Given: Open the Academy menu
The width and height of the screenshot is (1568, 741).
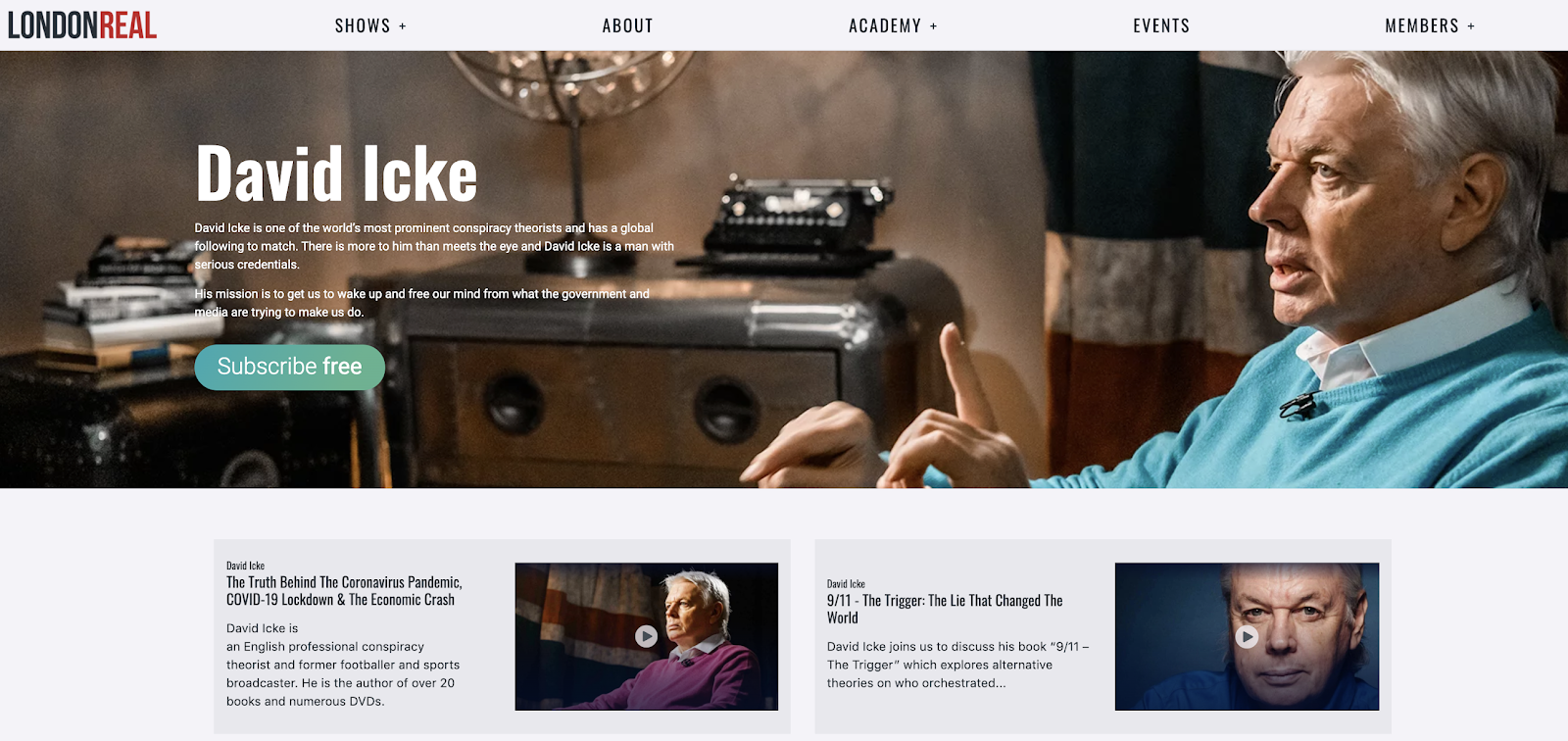Looking at the screenshot, I should (885, 25).
